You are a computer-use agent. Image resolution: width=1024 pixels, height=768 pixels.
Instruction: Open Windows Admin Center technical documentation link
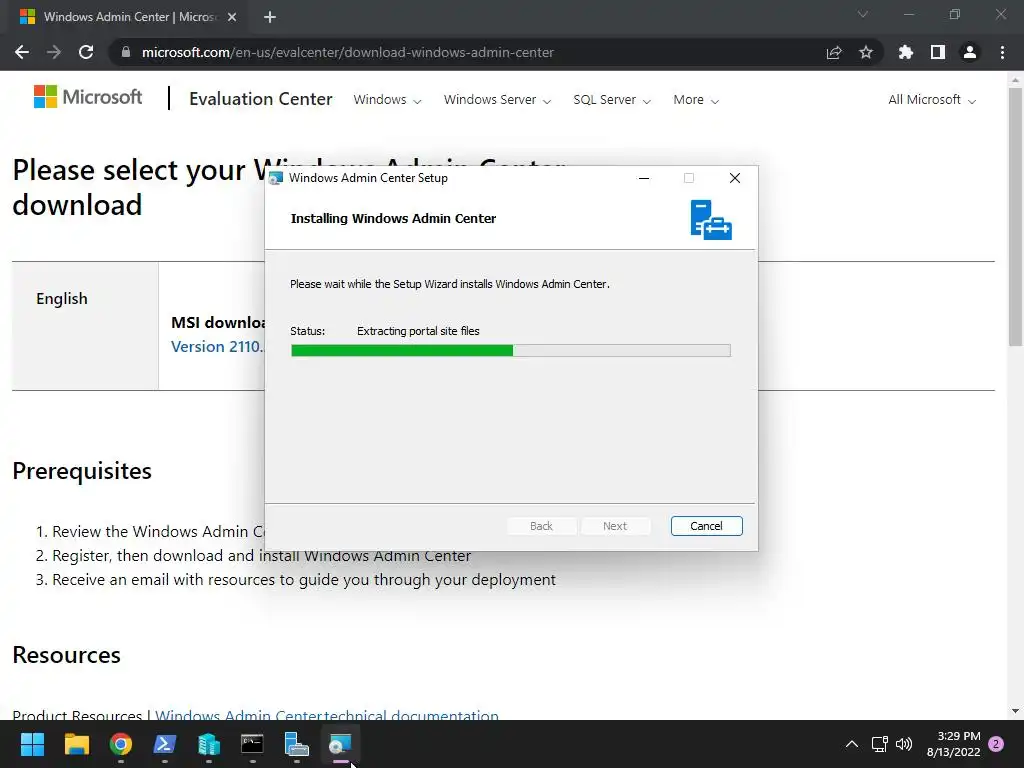tap(327, 716)
